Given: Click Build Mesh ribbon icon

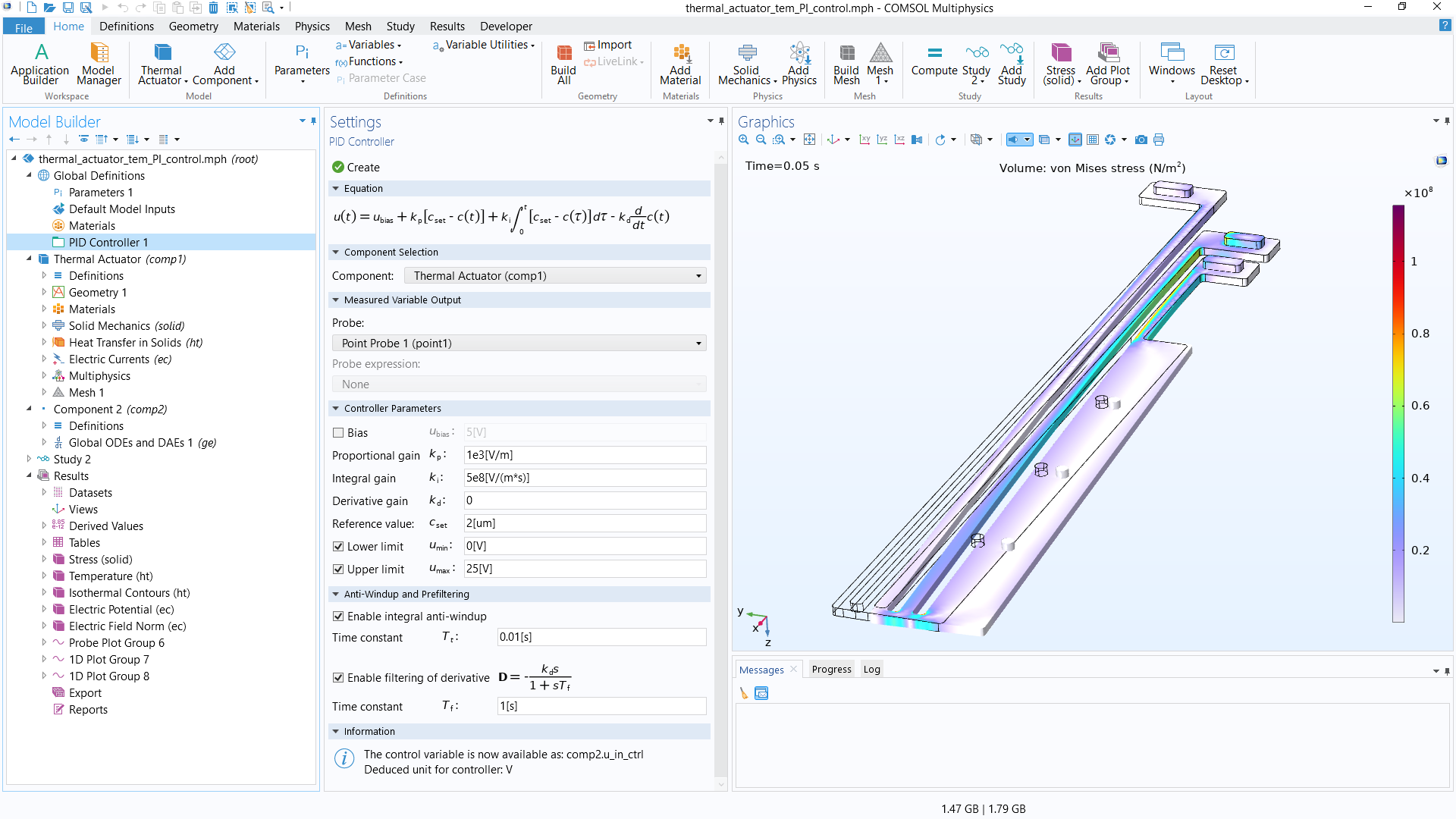Looking at the screenshot, I should [x=846, y=63].
